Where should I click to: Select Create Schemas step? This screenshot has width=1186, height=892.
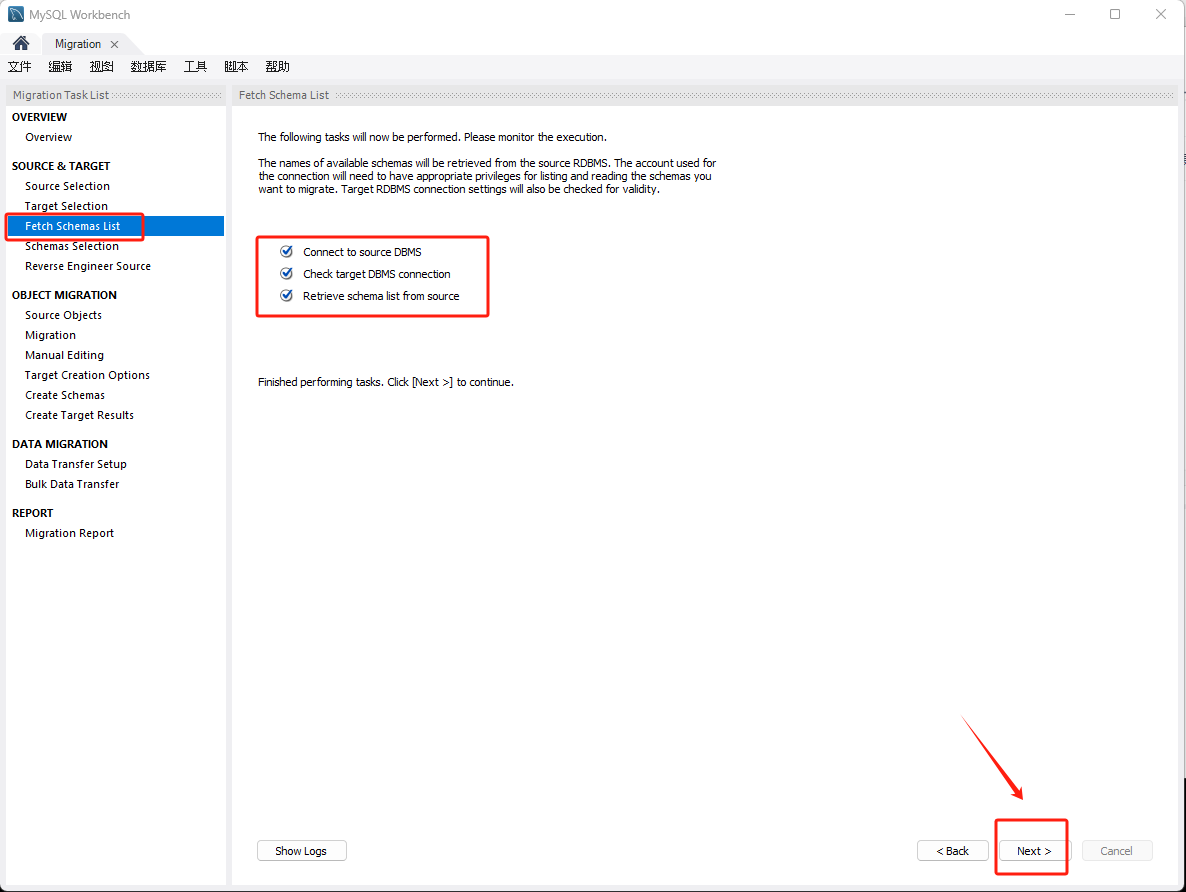(65, 395)
